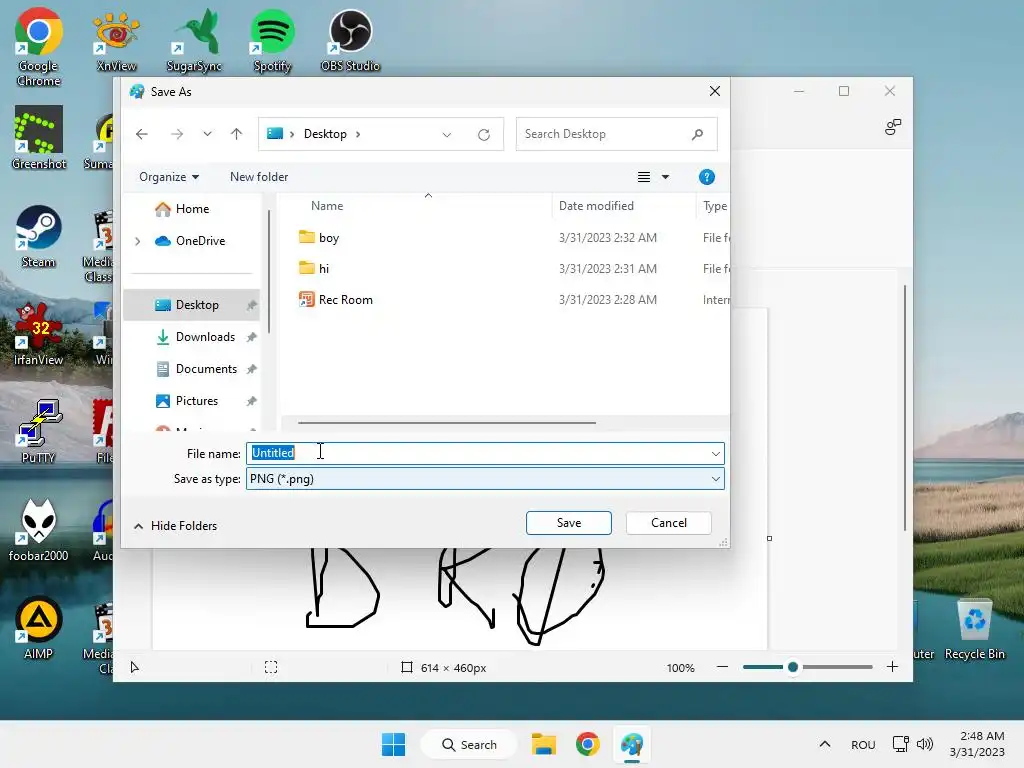Select Desktop in navigation pane
Screen dimensions: 1024x768
coord(192,305)
